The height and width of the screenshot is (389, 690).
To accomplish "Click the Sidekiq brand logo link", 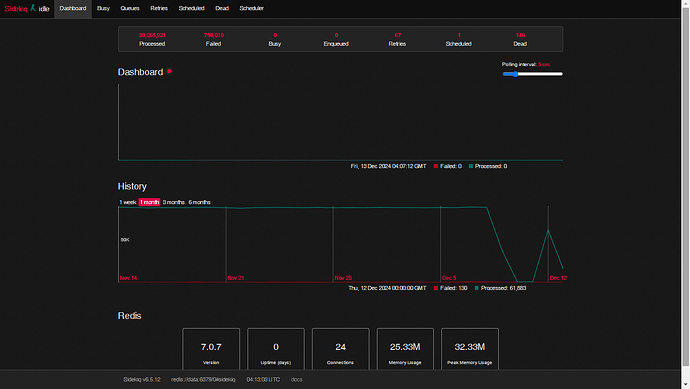I will click(x=16, y=9).
